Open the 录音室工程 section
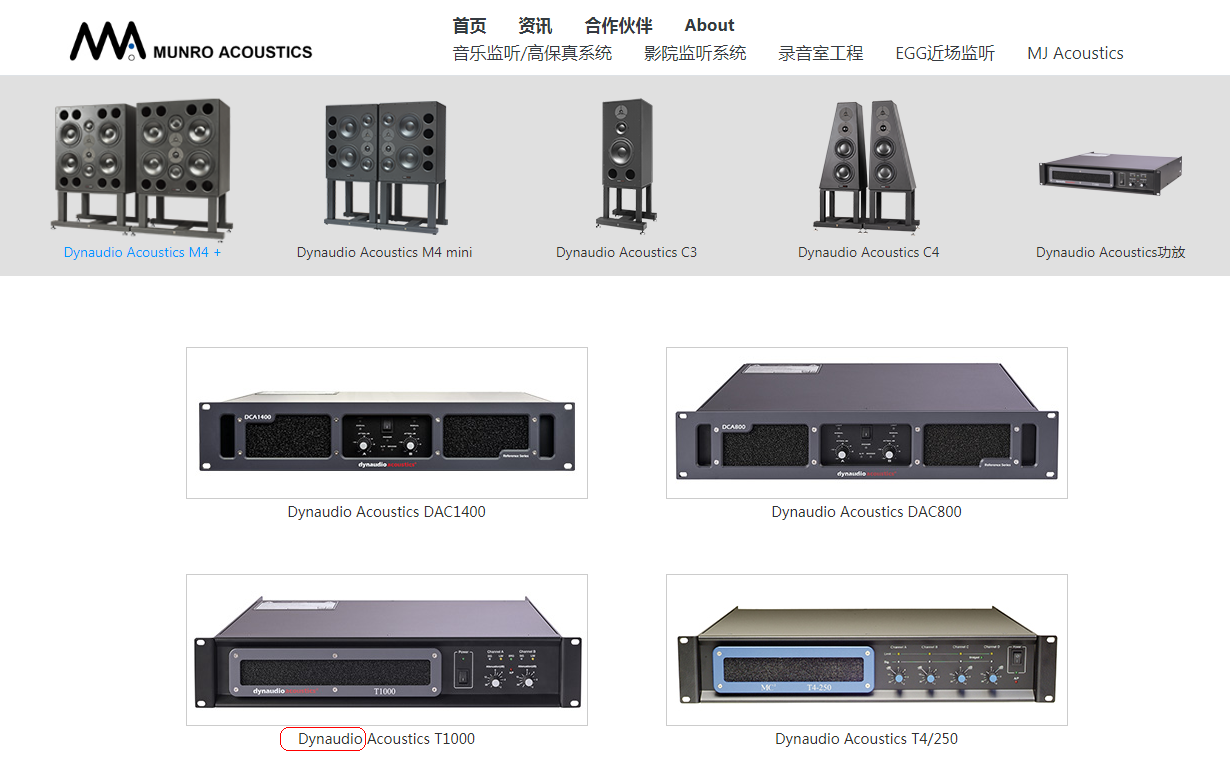The height and width of the screenshot is (783, 1230). (x=820, y=53)
